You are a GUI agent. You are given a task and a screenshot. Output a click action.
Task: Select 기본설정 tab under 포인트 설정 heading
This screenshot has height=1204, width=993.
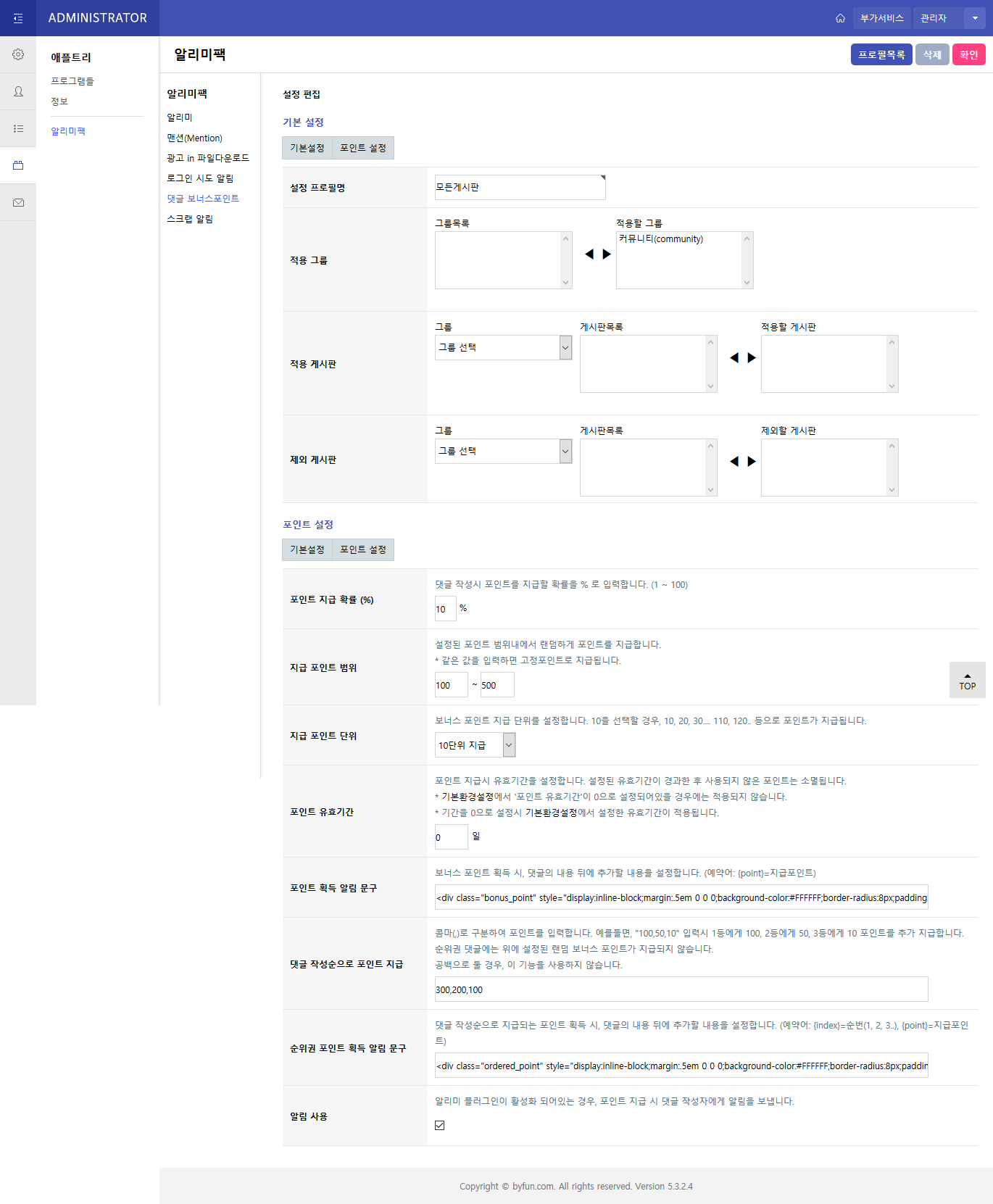coord(307,549)
